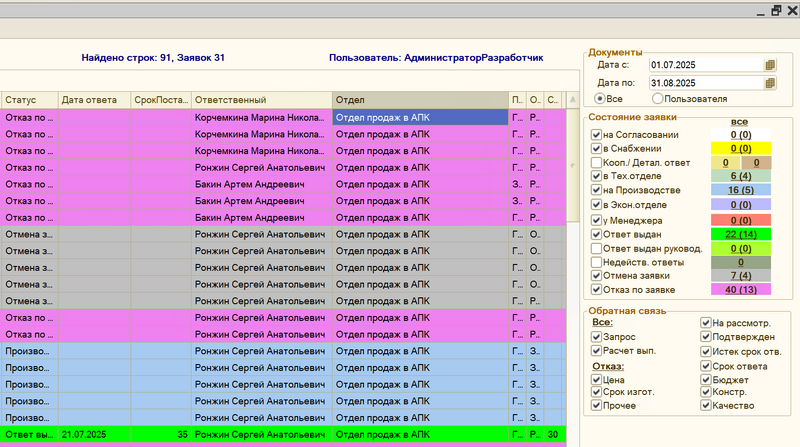Enable Кооп./Детал. ответ checkbox

coord(596,163)
